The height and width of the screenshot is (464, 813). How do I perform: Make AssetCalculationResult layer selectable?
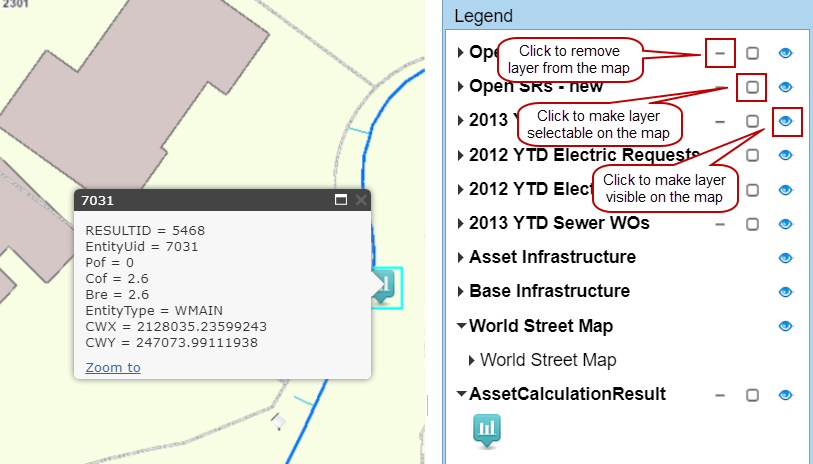(752, 395)
